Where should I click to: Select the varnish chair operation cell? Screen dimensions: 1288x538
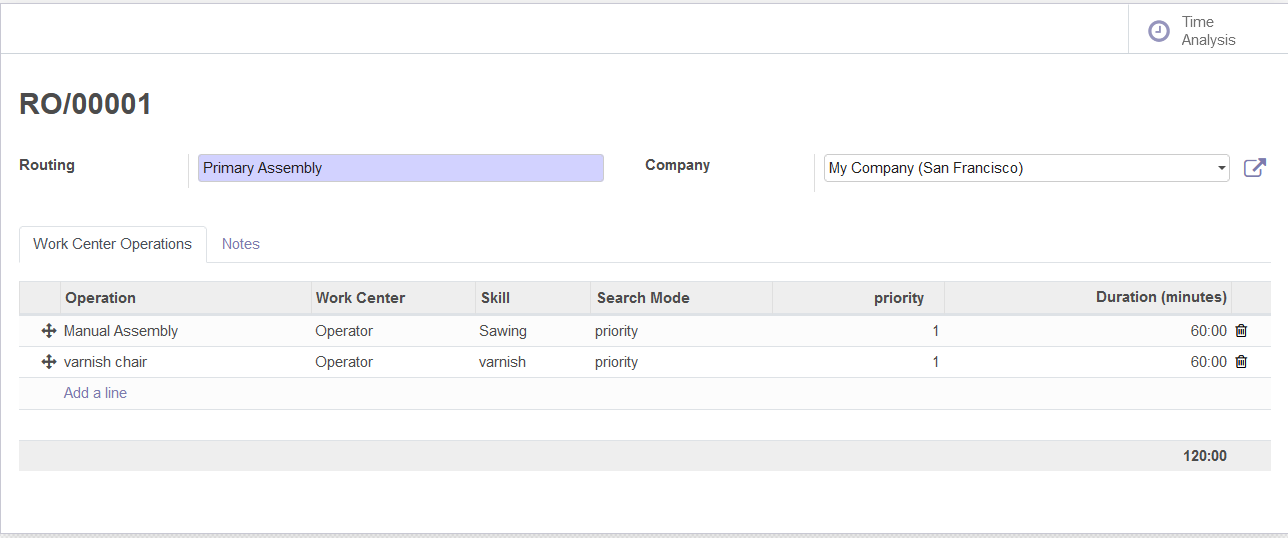click(186, 362)
